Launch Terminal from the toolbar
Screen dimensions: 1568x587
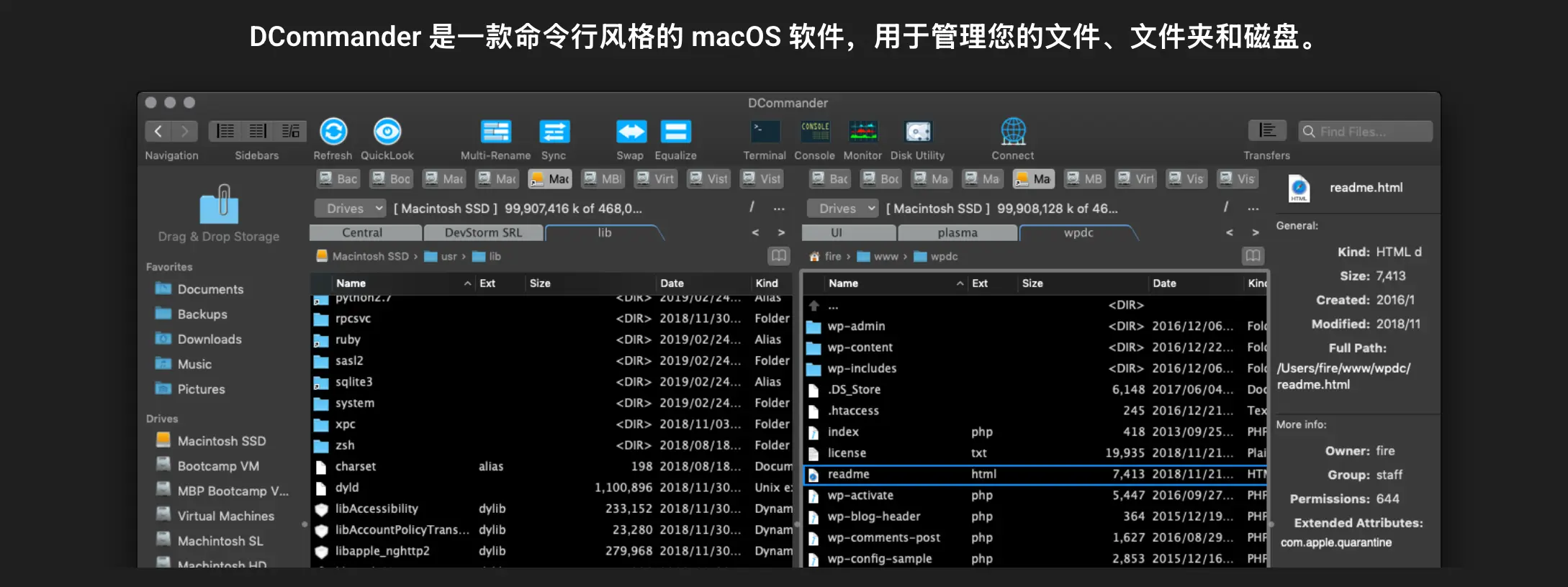pos(765,132)
